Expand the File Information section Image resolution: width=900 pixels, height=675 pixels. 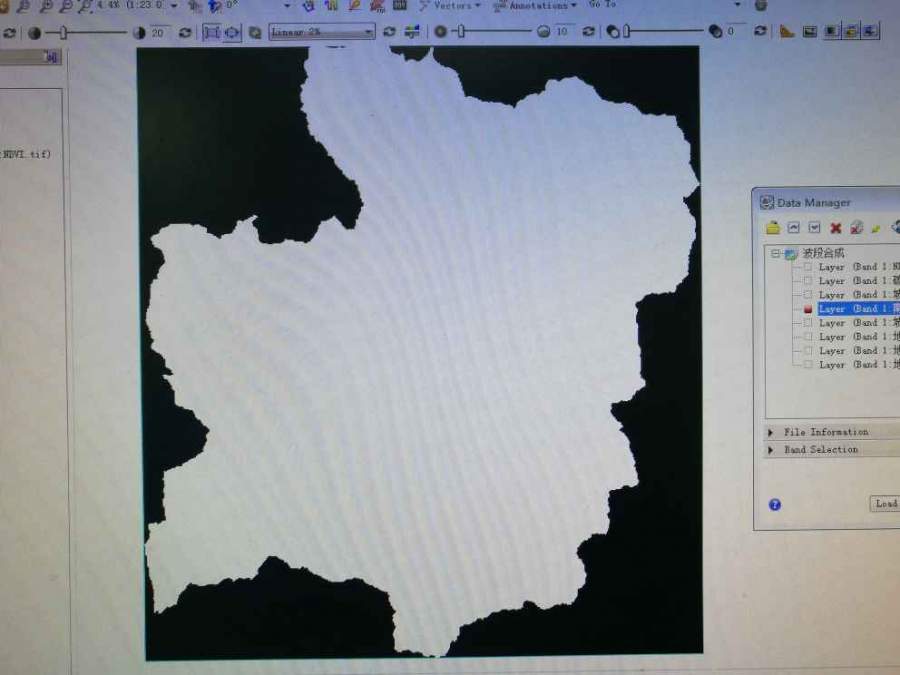click(771, 432)
